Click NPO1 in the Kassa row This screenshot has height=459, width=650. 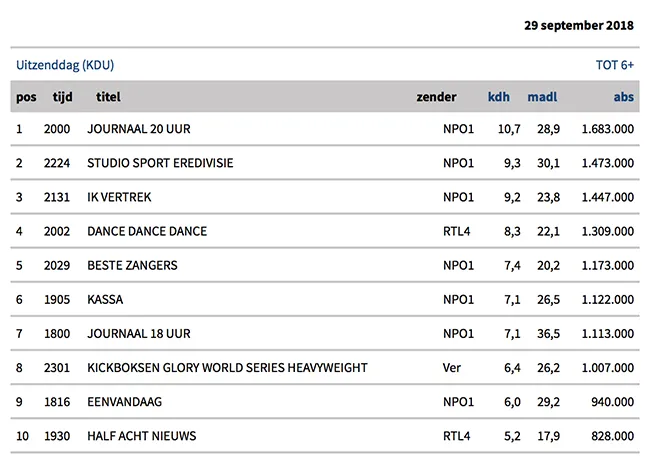pyautogui.click(x=458, y=299)
